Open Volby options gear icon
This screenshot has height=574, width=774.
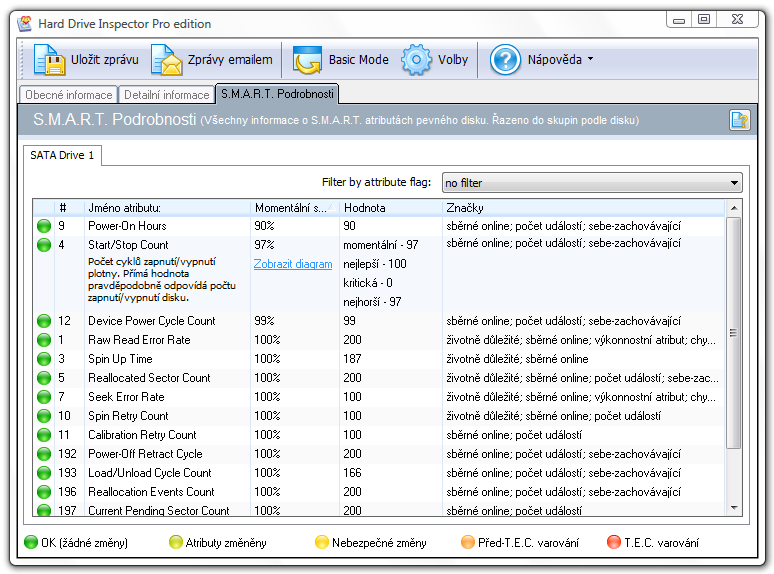click(416, 60)
